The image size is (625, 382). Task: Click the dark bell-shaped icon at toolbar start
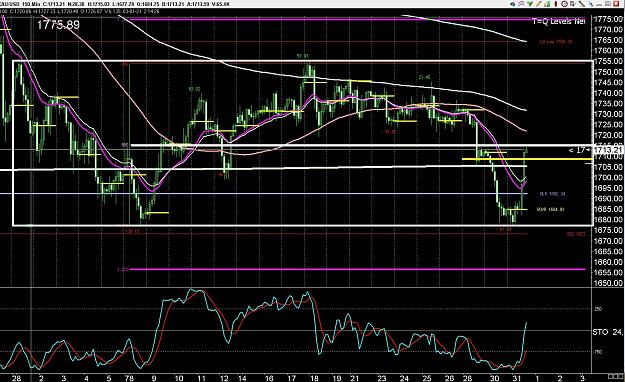(513, 4)
